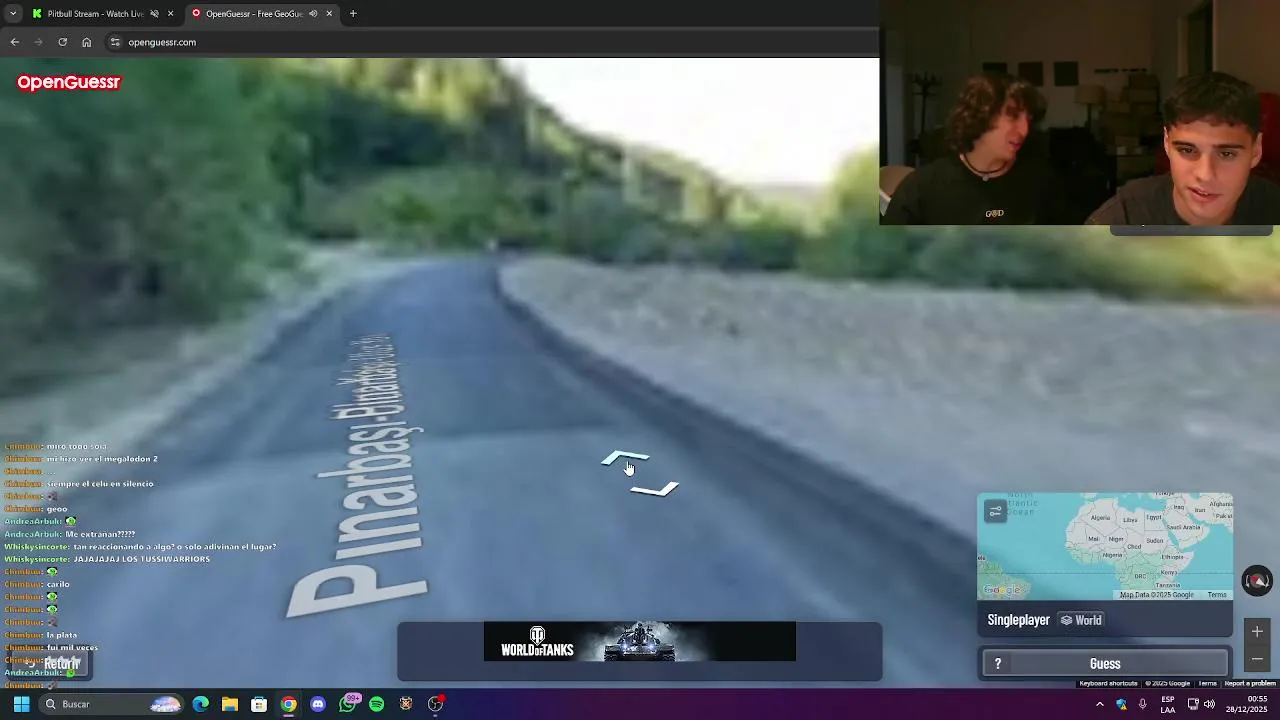This screenshot has height=720, width=1280.
Task: Expand the tab search dropdown
Action: 13,14
